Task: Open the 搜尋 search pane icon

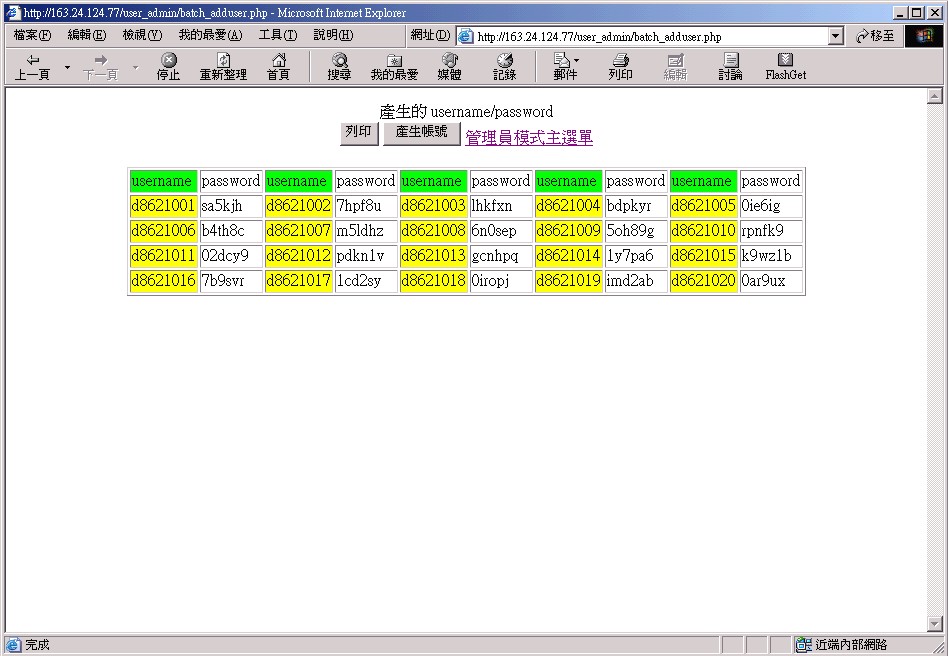Action: pyautogui.click(x=339, y=67)
